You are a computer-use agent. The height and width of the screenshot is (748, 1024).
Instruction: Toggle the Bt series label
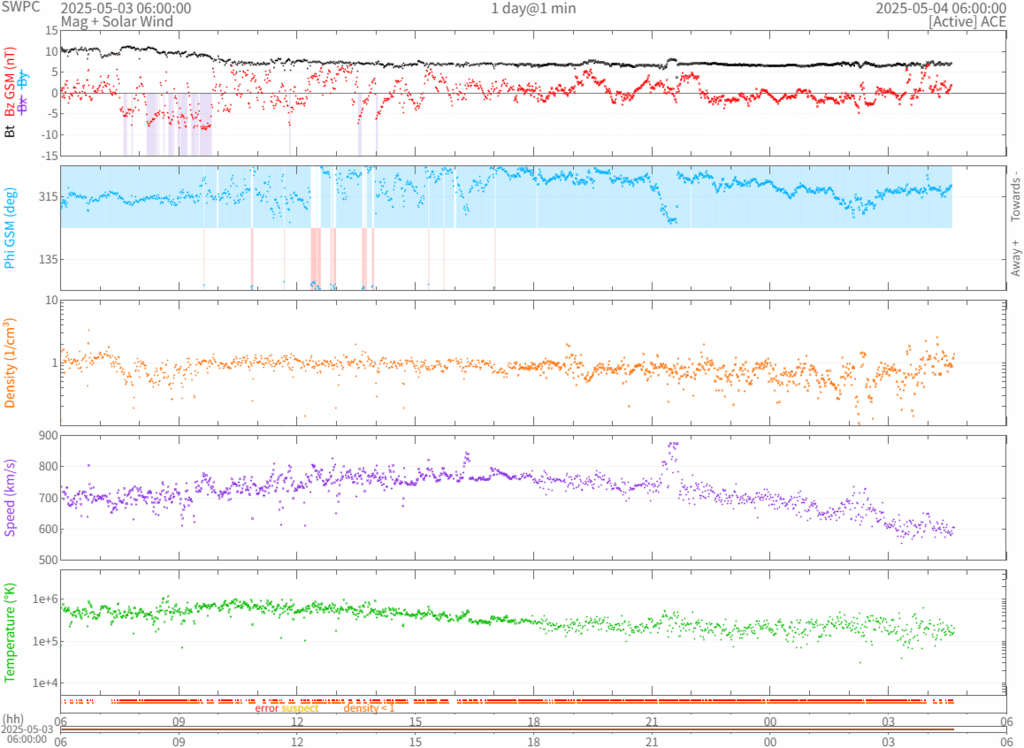pos(10,130)
